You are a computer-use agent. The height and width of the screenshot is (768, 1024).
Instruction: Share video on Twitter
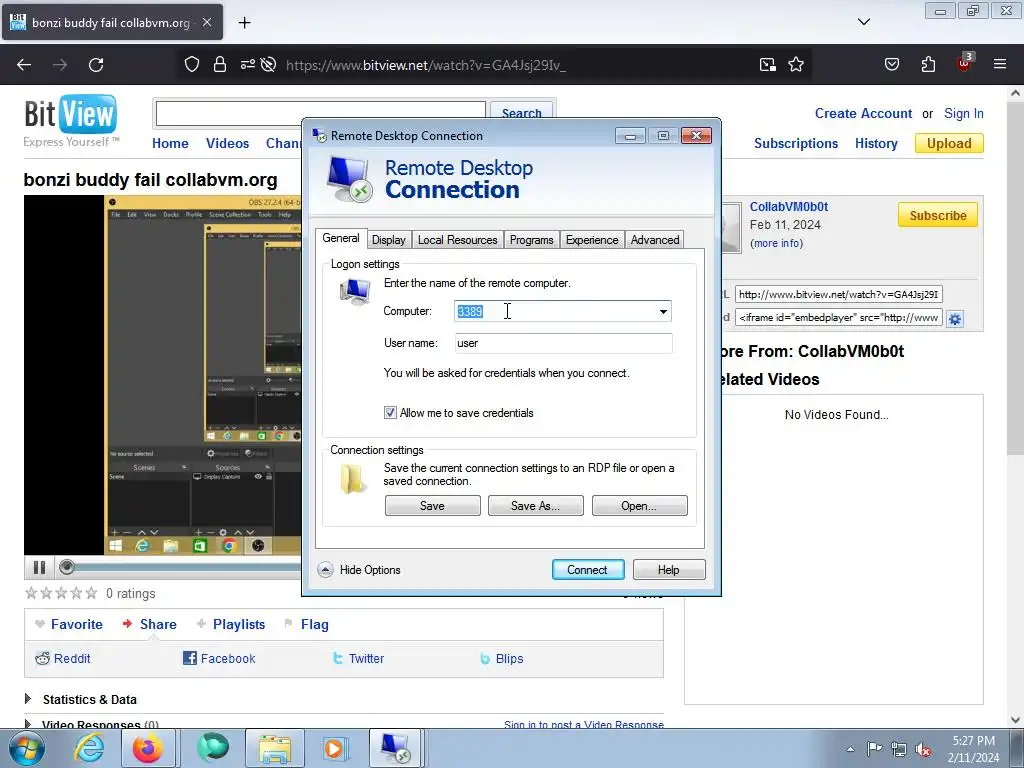[358, 658]
